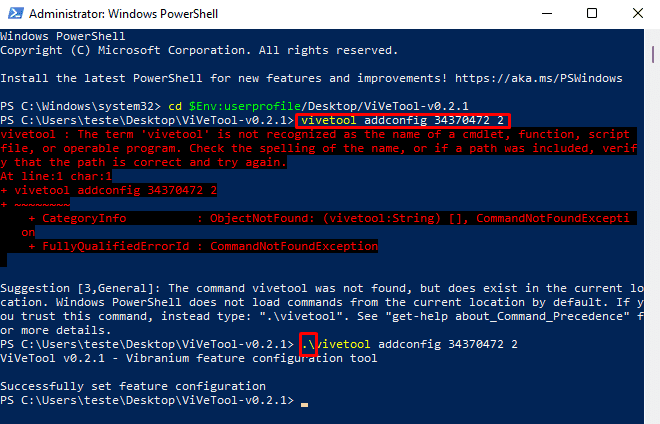The image size is (660, 424).
Task: Click the "Administrator: Windows PowerShell" title text
Action: click(x=123, y=14)
